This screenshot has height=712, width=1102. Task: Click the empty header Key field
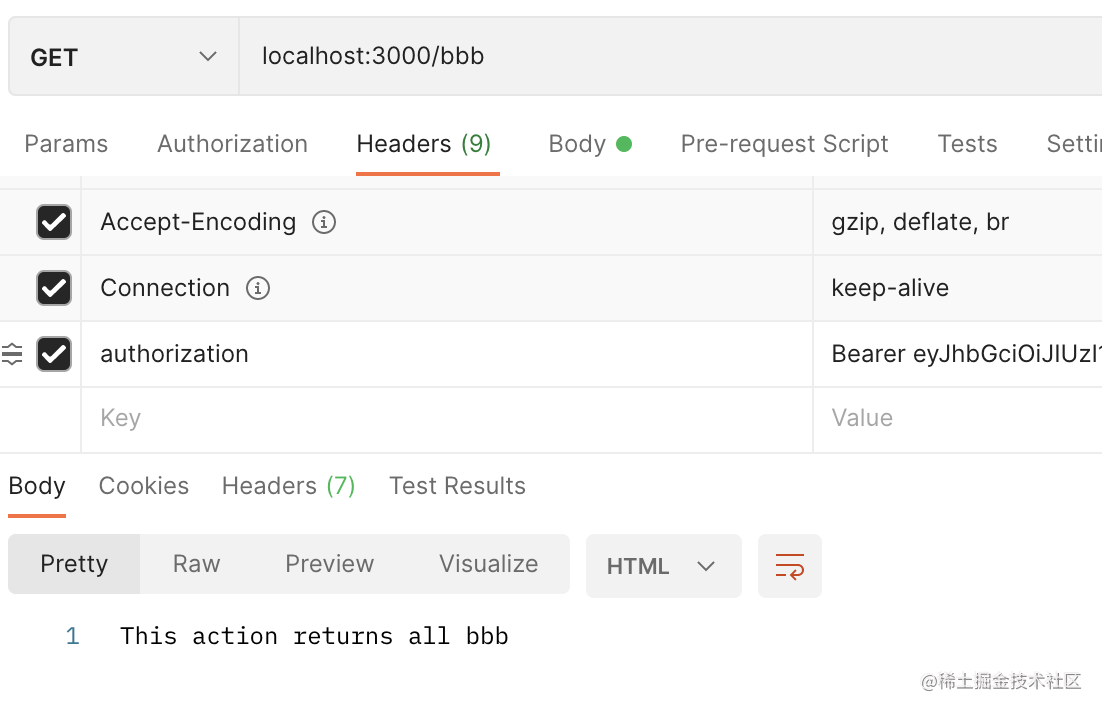pos(440,418)
